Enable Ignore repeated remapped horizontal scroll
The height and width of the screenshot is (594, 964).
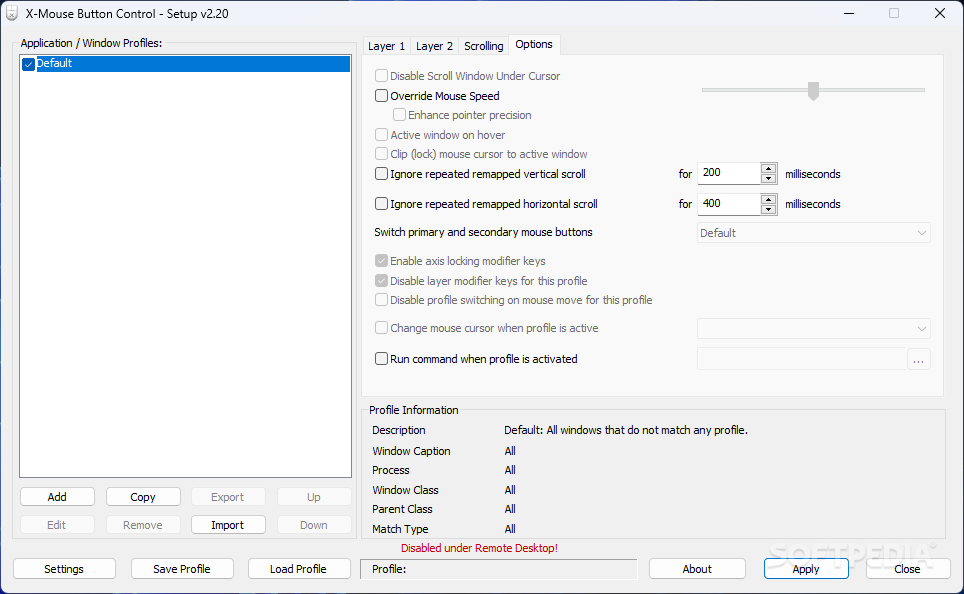click(381, 204)
